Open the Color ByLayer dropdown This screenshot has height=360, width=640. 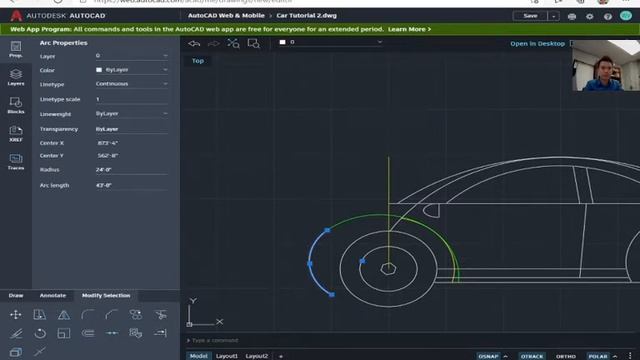tap(131, 70)
